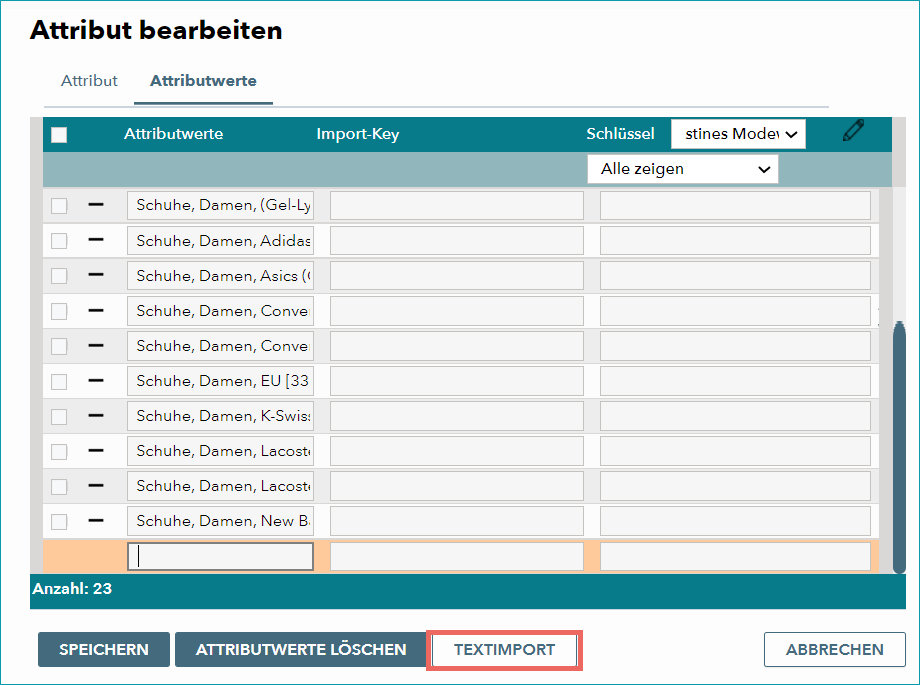Click minus icon for Schuhe, Damen, K-Swiss row
Image resolution: width=920 pixels, height=685 pixels.
pos(96,416)
